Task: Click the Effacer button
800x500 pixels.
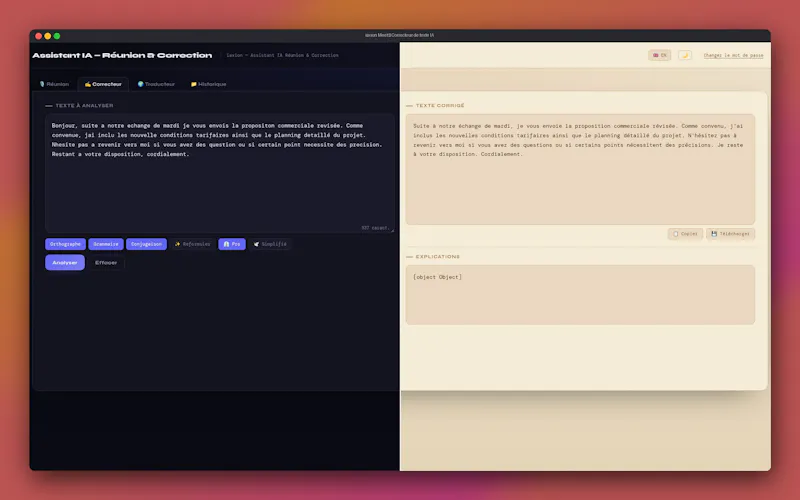Action: point(106,262)
